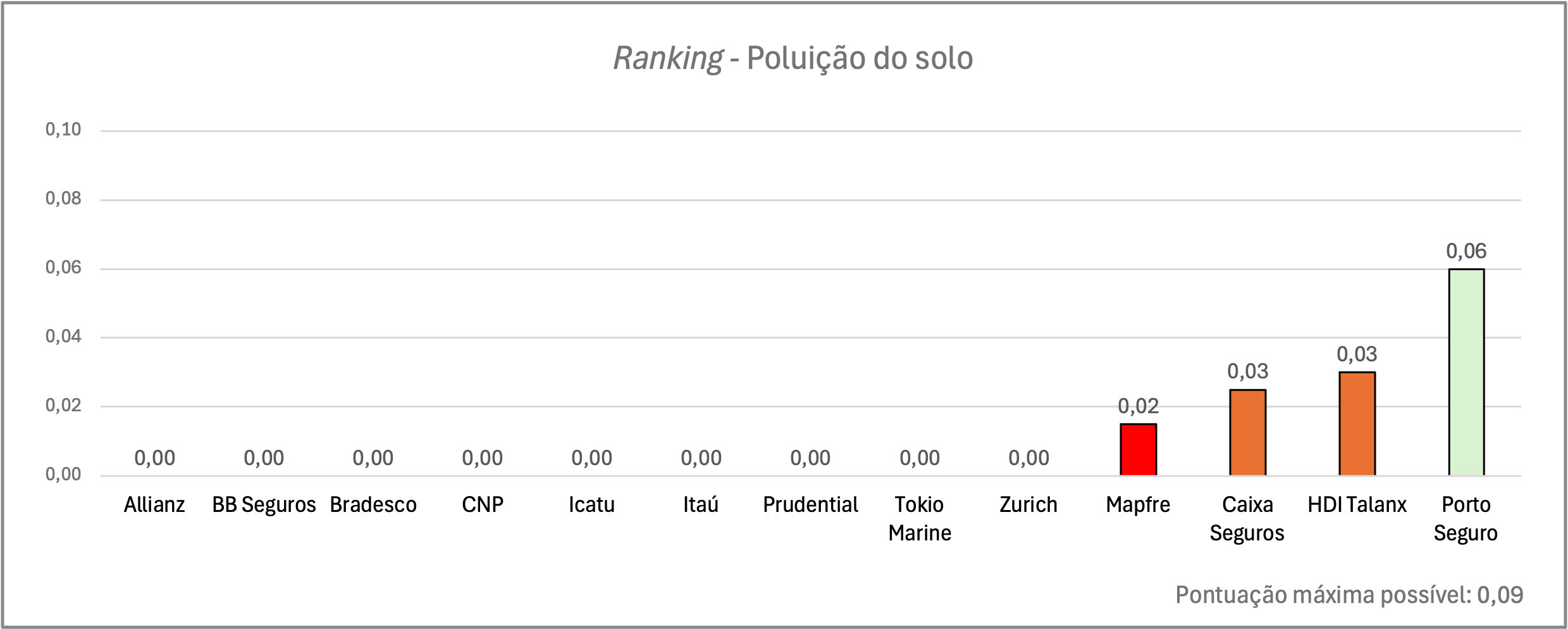Select the Mapfre 0,02 data label
Image resolution: width=1568 pixels, height=629 pixels.
1138,406
